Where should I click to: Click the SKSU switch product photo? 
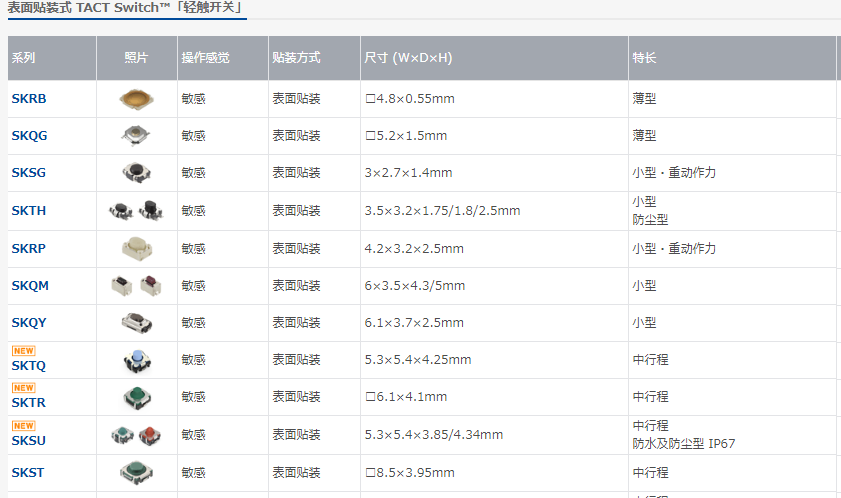pos(136,435)
